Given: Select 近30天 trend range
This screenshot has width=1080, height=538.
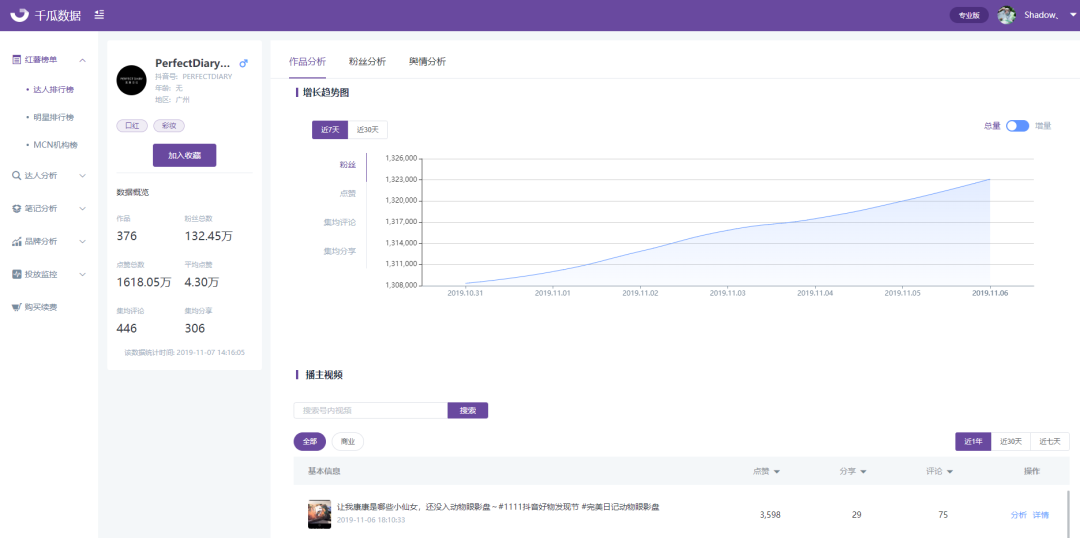Looking at the screenshot, I should (x=368, y=130).
